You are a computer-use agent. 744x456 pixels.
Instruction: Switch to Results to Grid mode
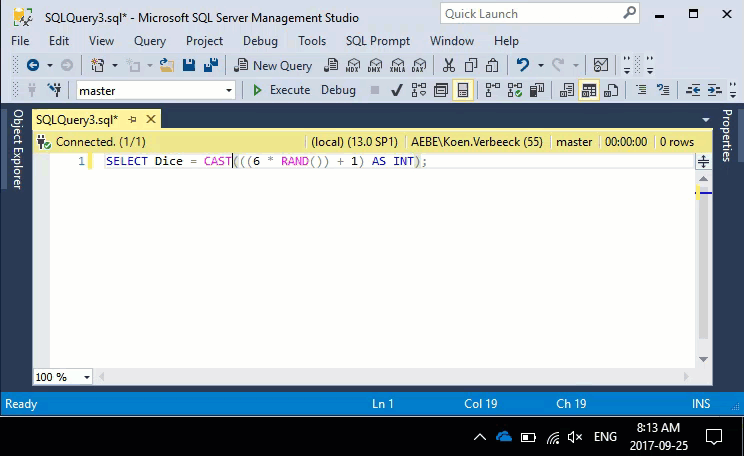589,90
